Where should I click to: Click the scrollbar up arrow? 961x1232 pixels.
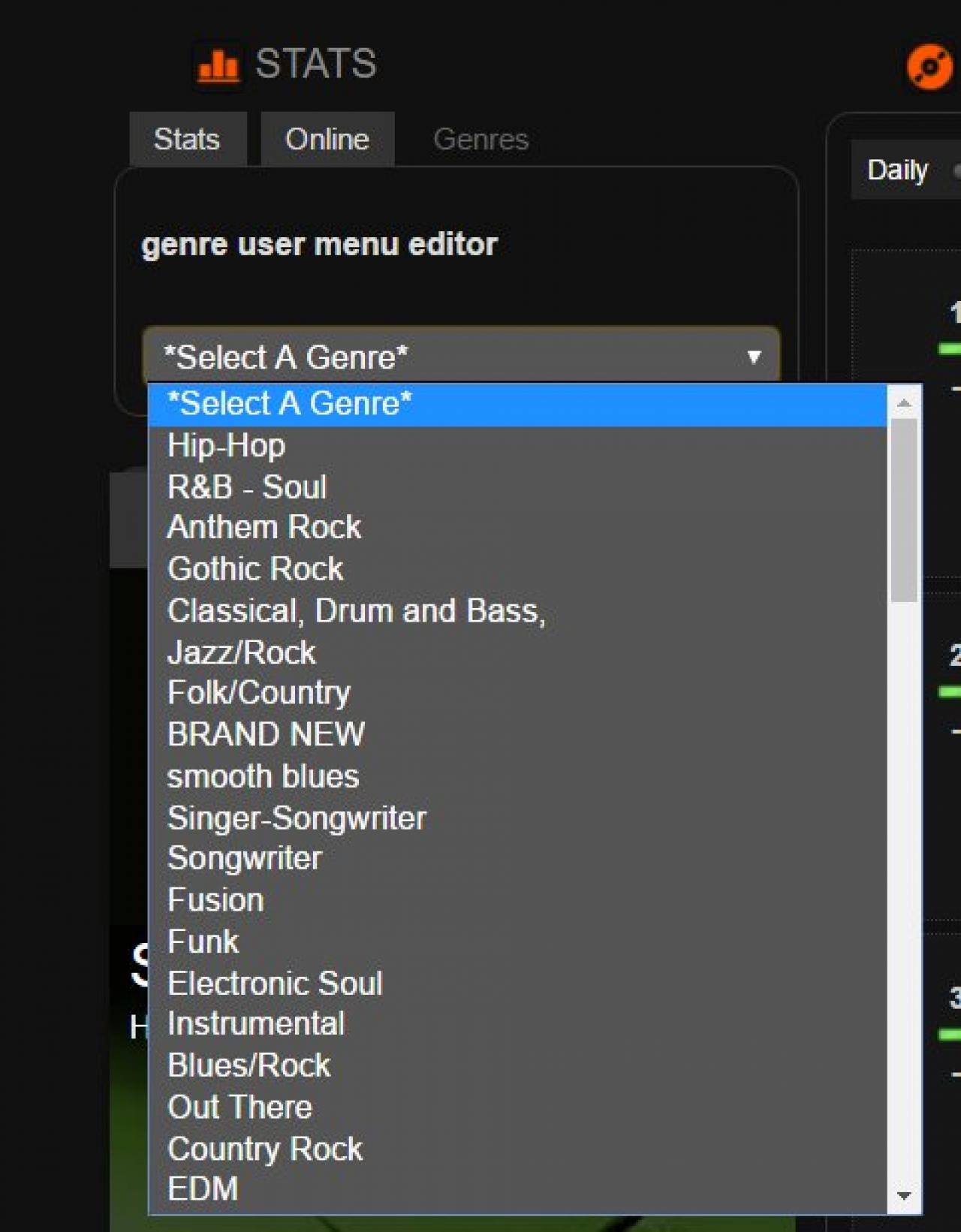(x=904, y=403)
